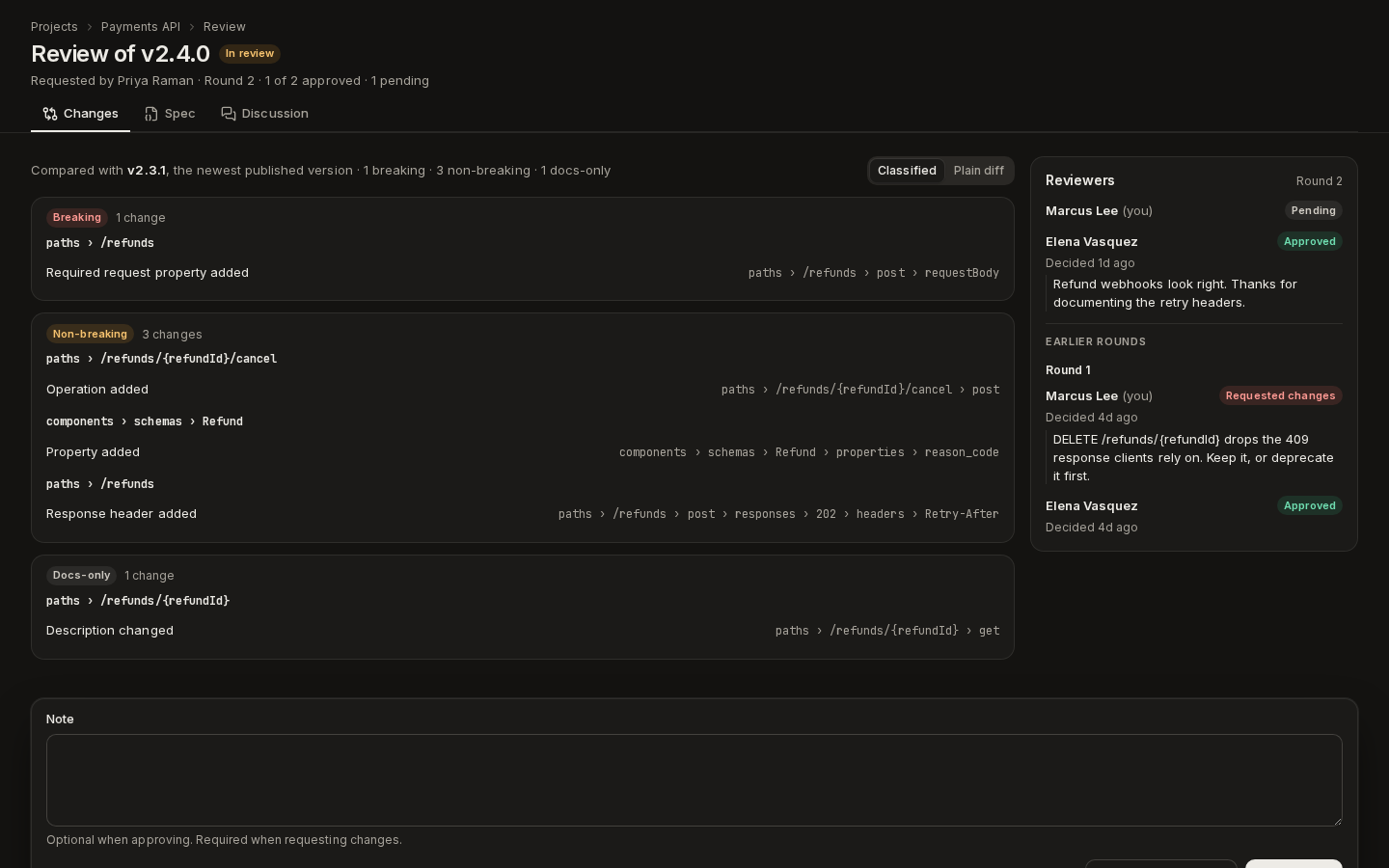Image resolution: width=1389 pixels, height=868 pixels.
Task: Open the 'Required request property added' change
Action: (x=523, y=273)
